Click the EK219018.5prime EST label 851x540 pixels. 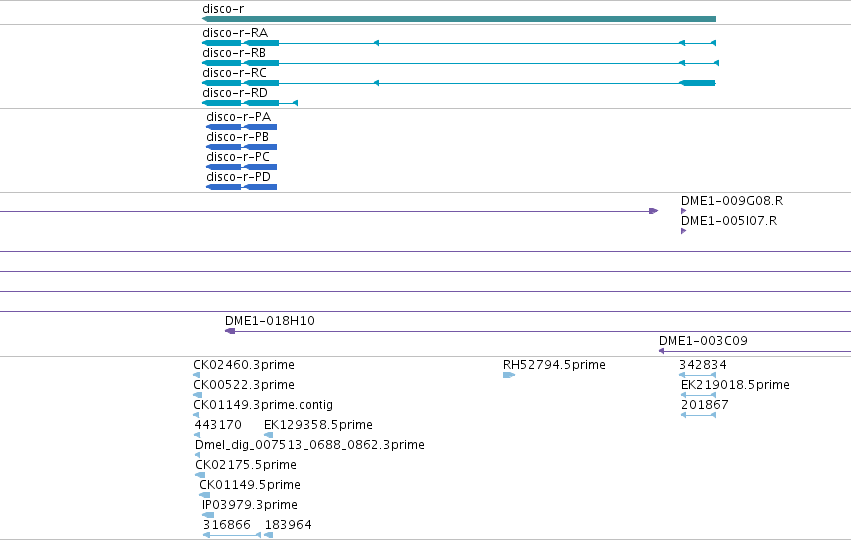(x=735, y=385)
